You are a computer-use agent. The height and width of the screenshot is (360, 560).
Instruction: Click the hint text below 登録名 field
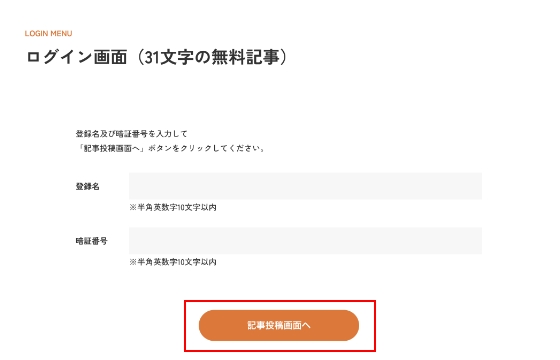point(173,208)
